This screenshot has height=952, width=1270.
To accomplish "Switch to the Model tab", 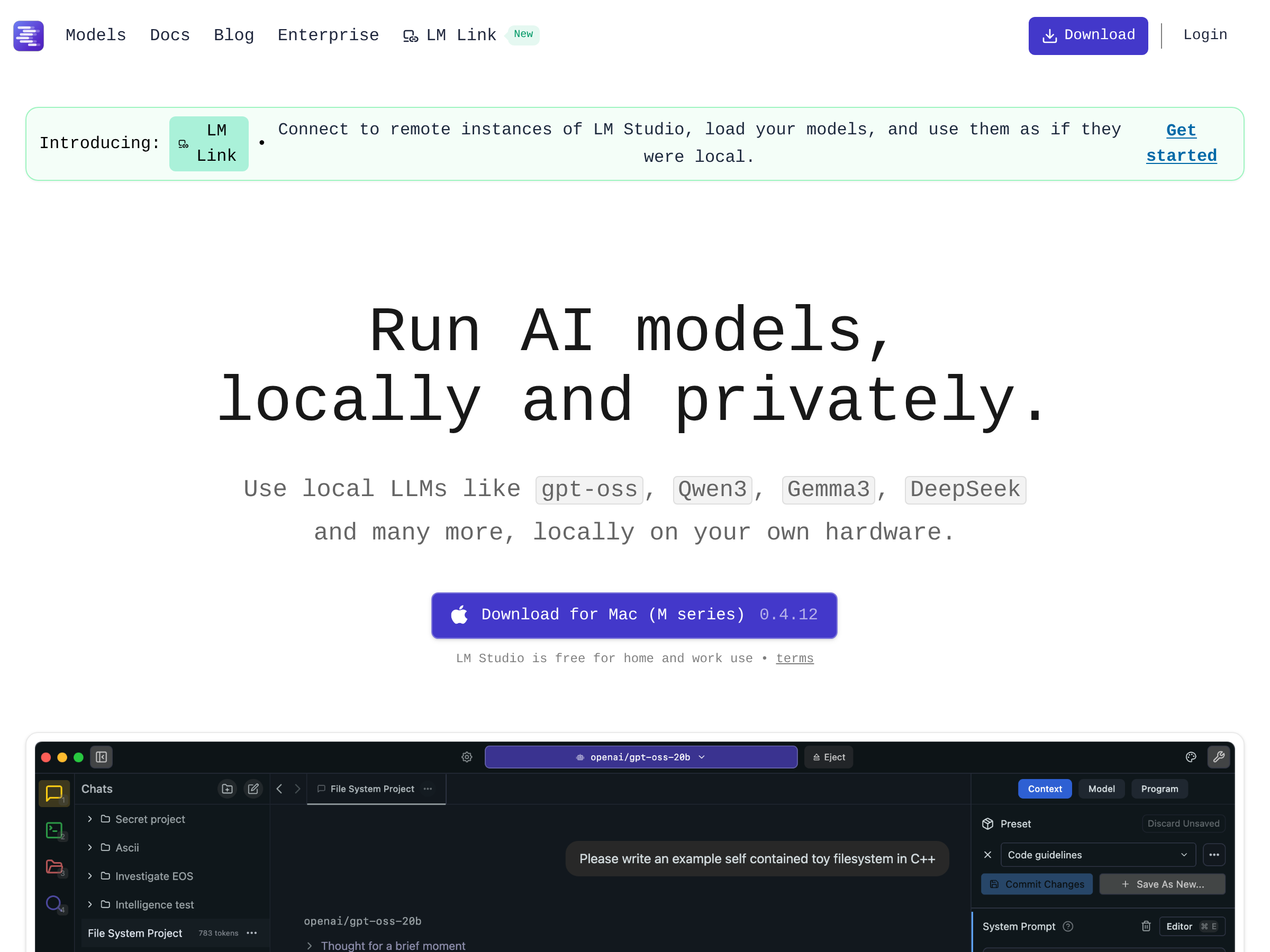I will (1101, 789).
